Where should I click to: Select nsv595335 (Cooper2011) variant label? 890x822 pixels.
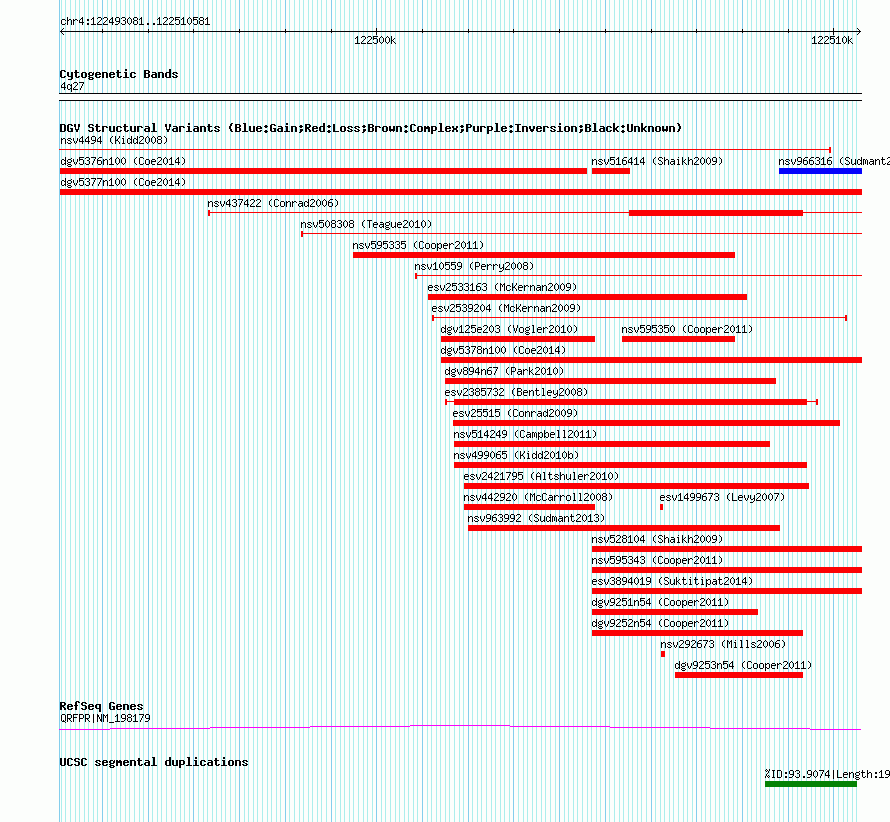pos(418,245)
